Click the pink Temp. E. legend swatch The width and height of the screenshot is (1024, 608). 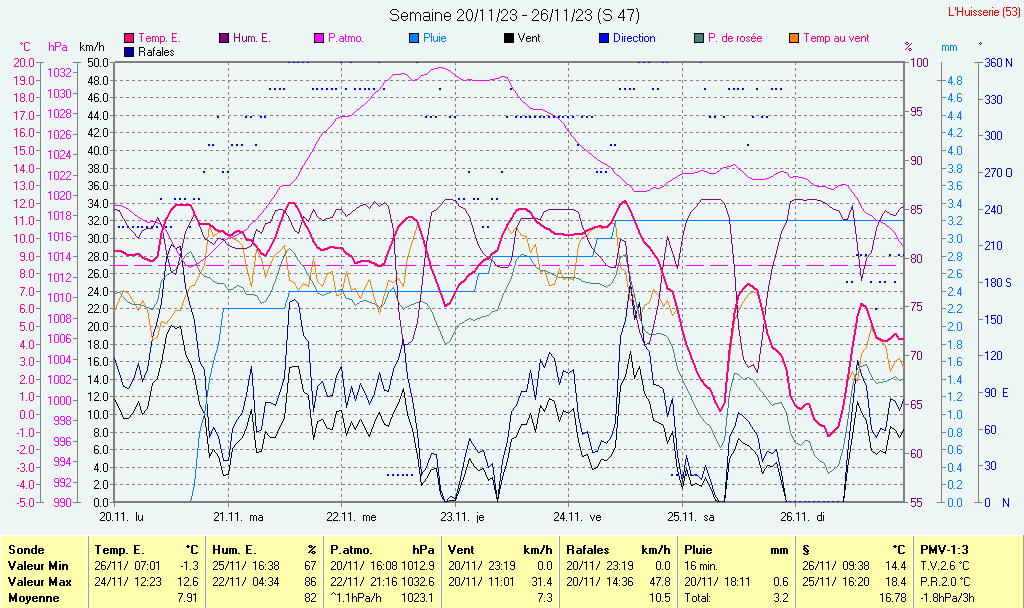tap(129, 39)
